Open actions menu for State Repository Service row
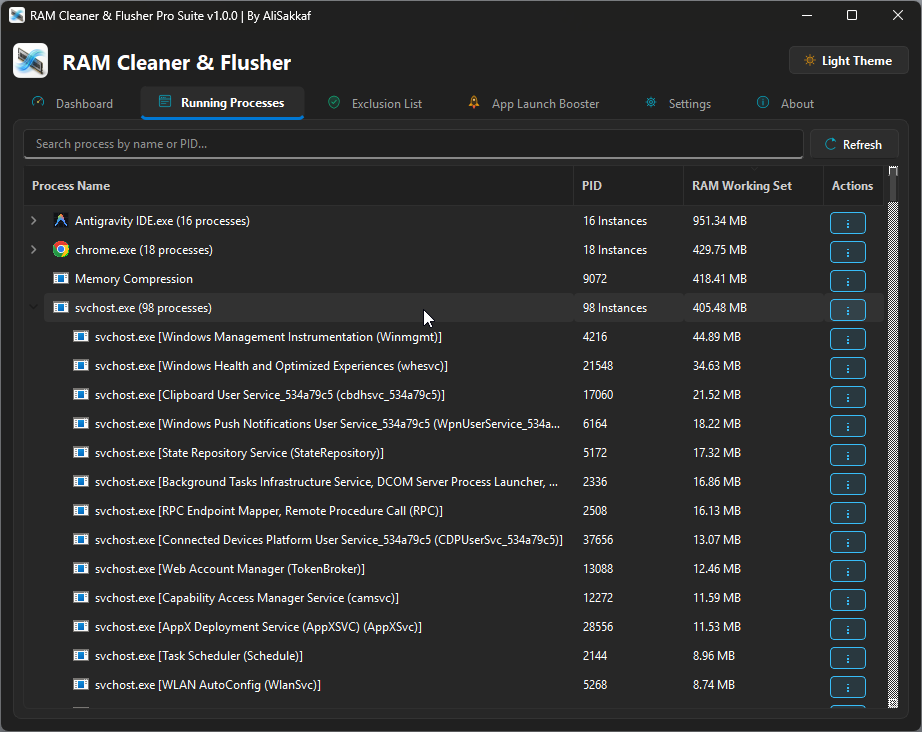922x732 pixels. (x=847, y=455)
